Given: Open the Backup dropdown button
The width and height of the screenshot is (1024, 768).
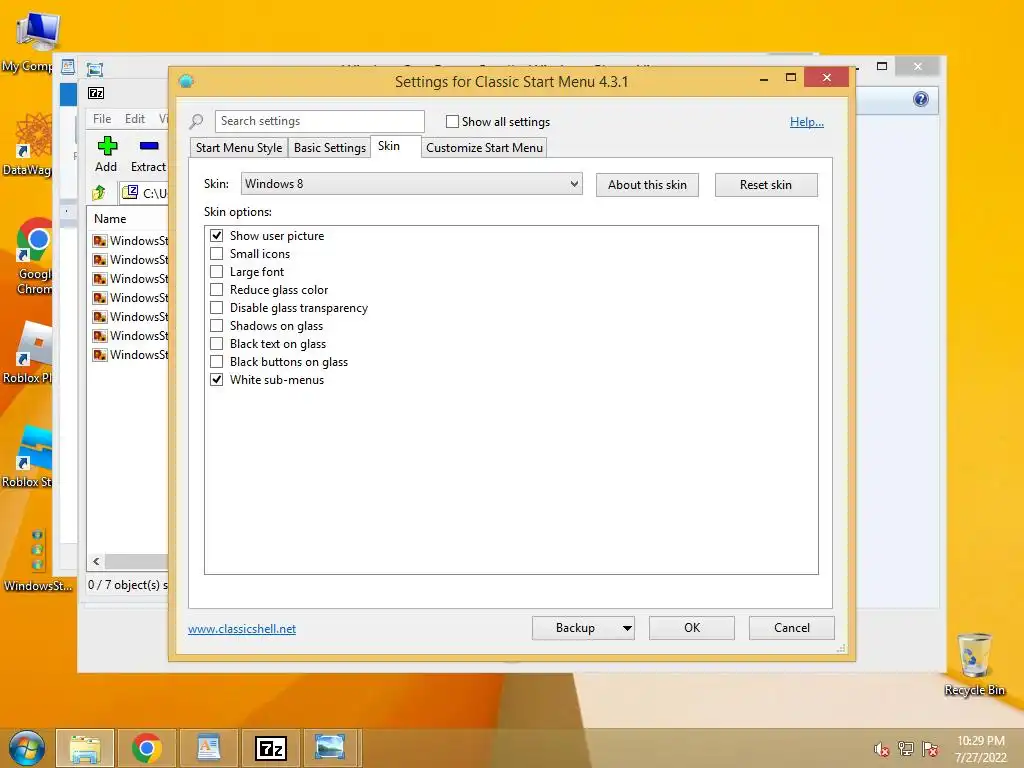Looking at the screenshot, I should [583, 628].
